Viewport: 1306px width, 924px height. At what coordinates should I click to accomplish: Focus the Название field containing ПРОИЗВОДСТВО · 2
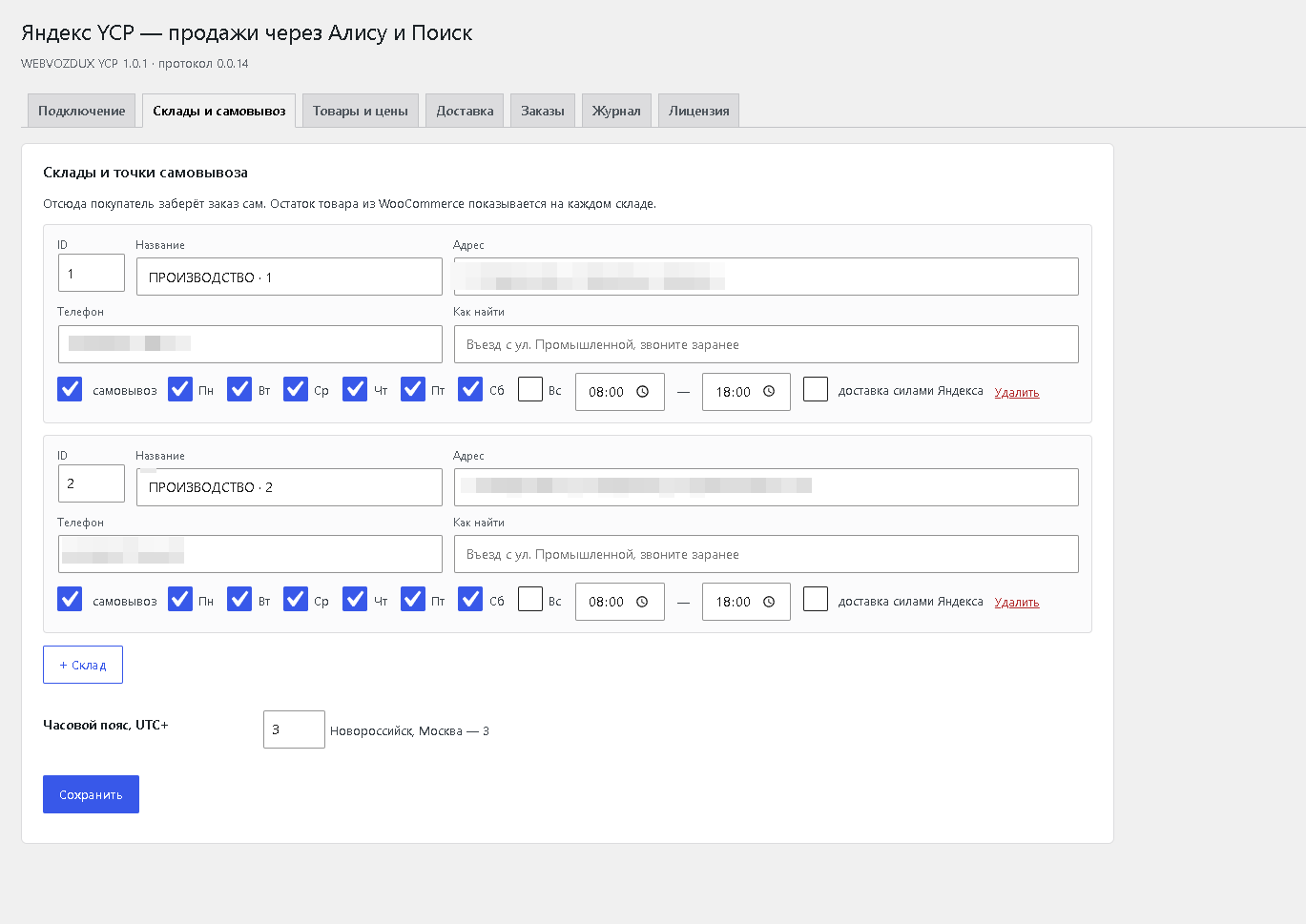tap(289, 487)
